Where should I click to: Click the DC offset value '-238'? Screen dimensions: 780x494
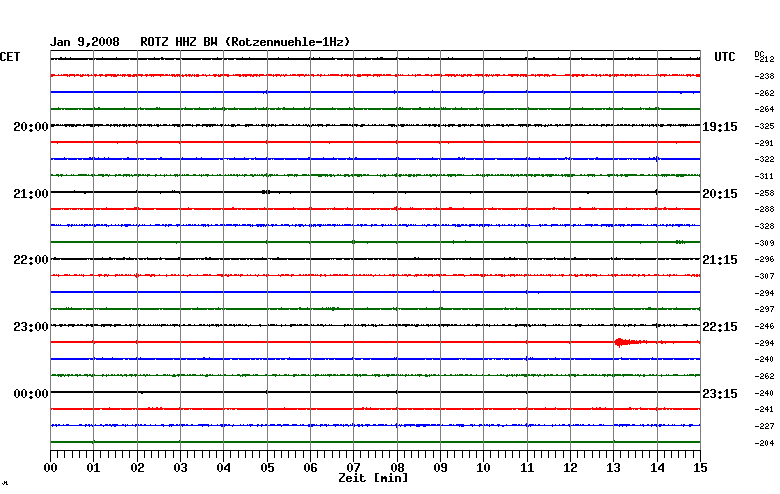[765, 76]
